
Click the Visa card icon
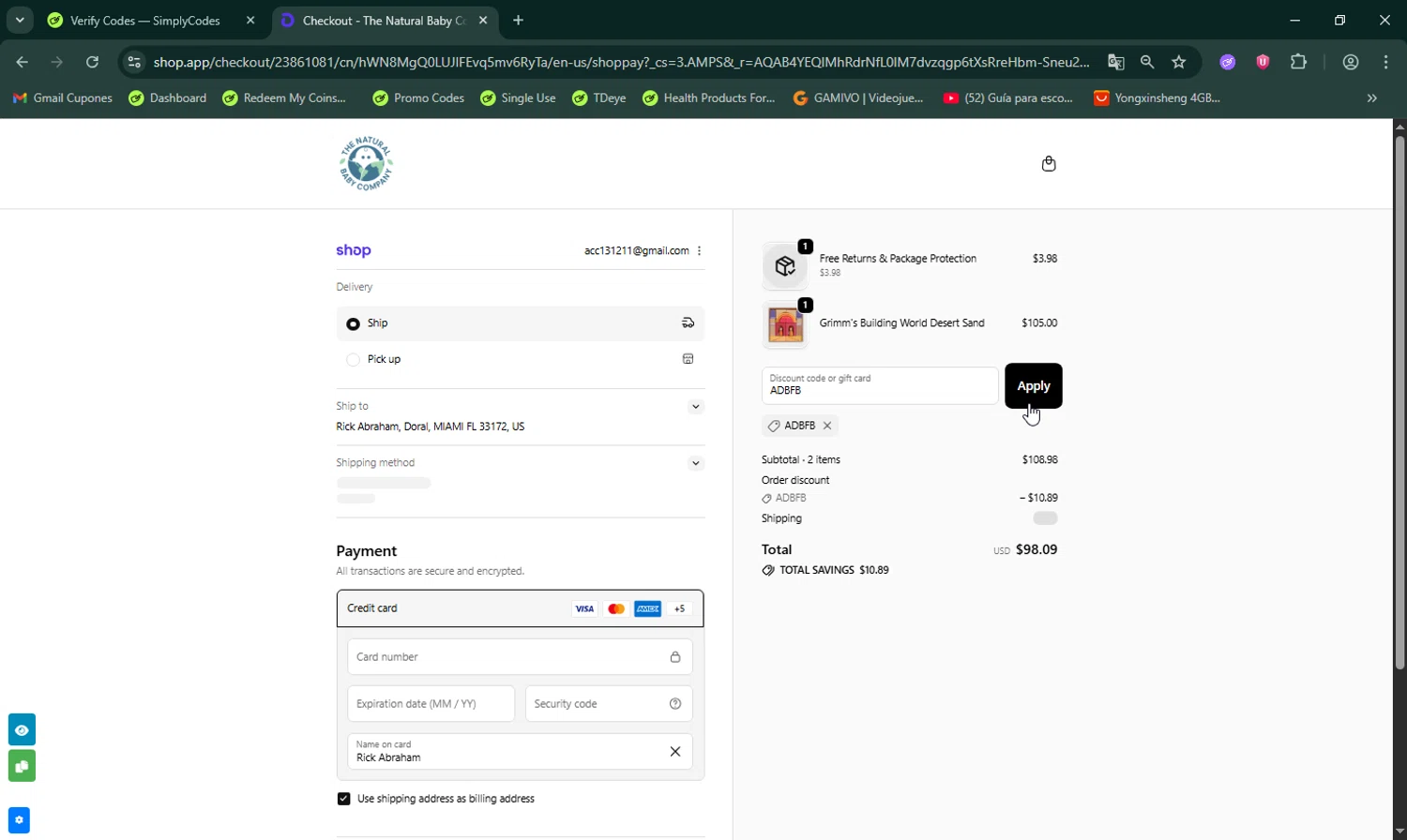[x=584, y=608]
